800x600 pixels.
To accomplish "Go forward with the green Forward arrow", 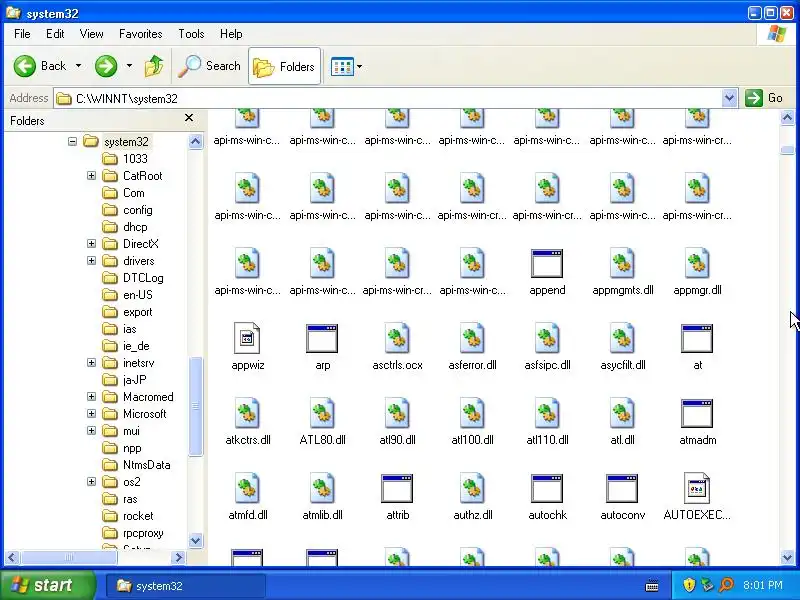I will (106, 66).
